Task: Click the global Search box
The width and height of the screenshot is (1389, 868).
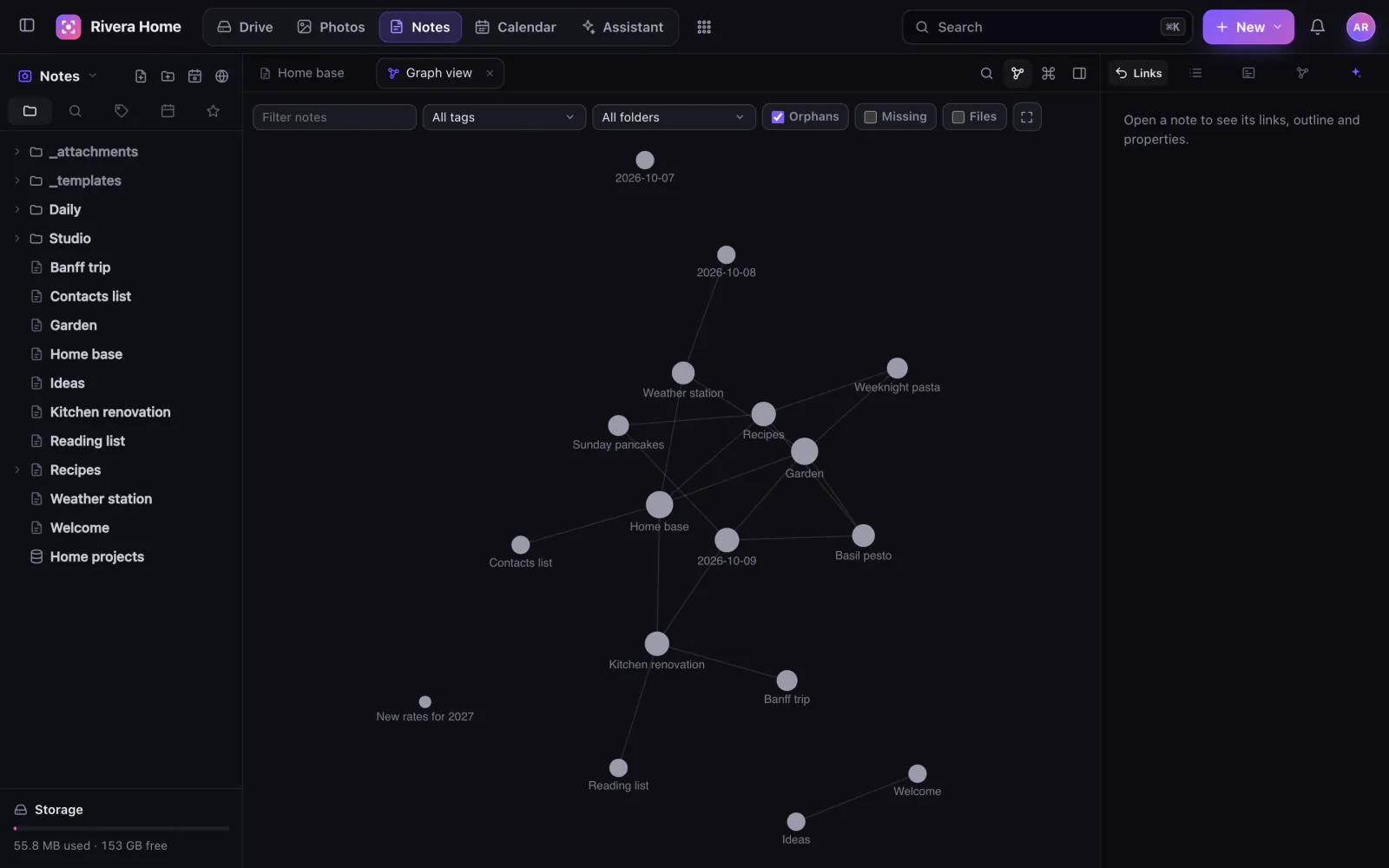Action: click(1047, 28)
